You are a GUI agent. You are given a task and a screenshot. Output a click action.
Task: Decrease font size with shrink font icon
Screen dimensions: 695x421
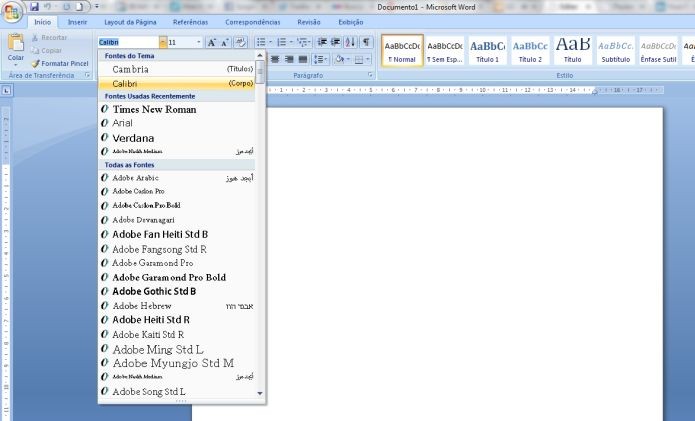[x=225, y=42]
